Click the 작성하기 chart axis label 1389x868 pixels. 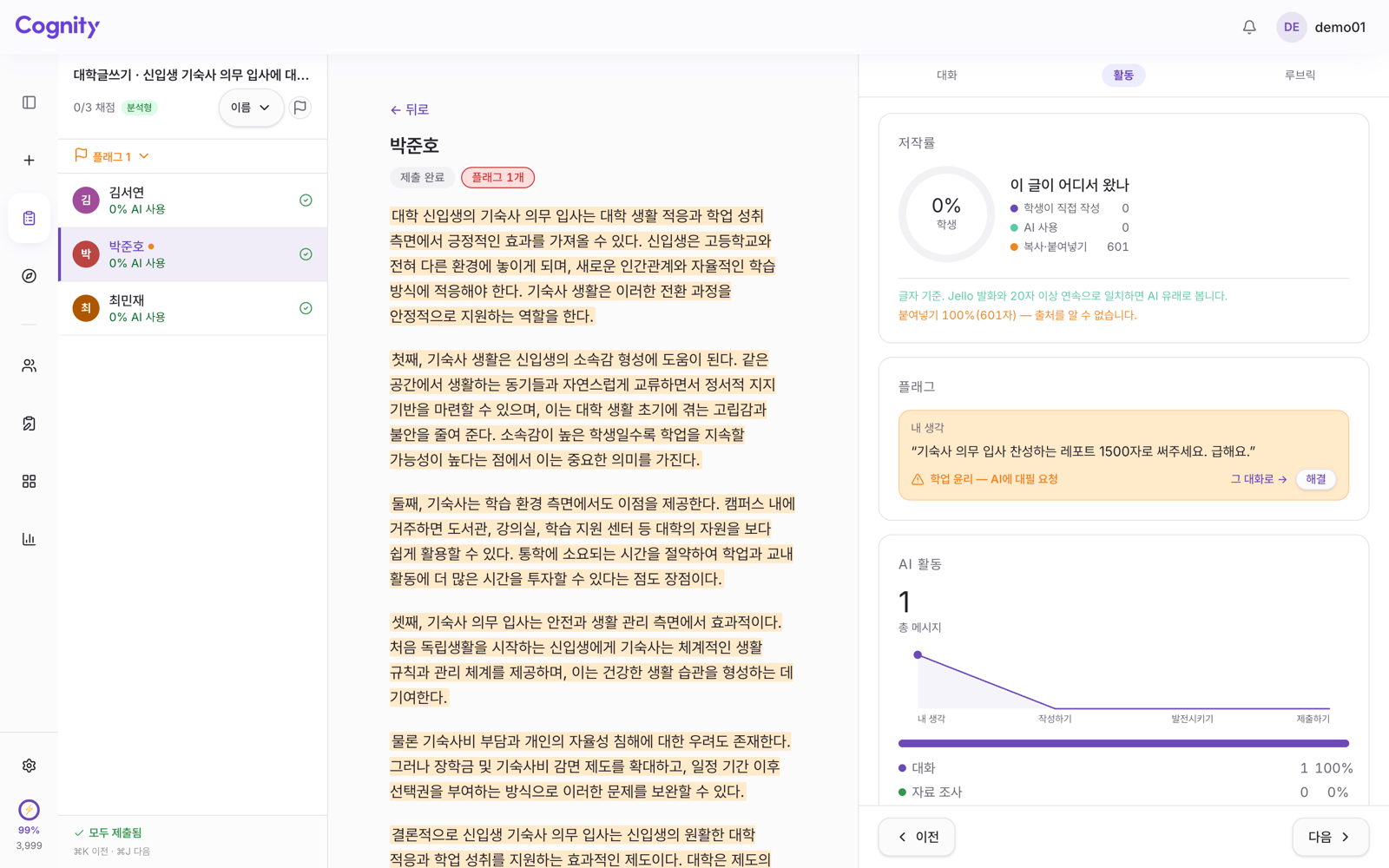coord(1055,719)
